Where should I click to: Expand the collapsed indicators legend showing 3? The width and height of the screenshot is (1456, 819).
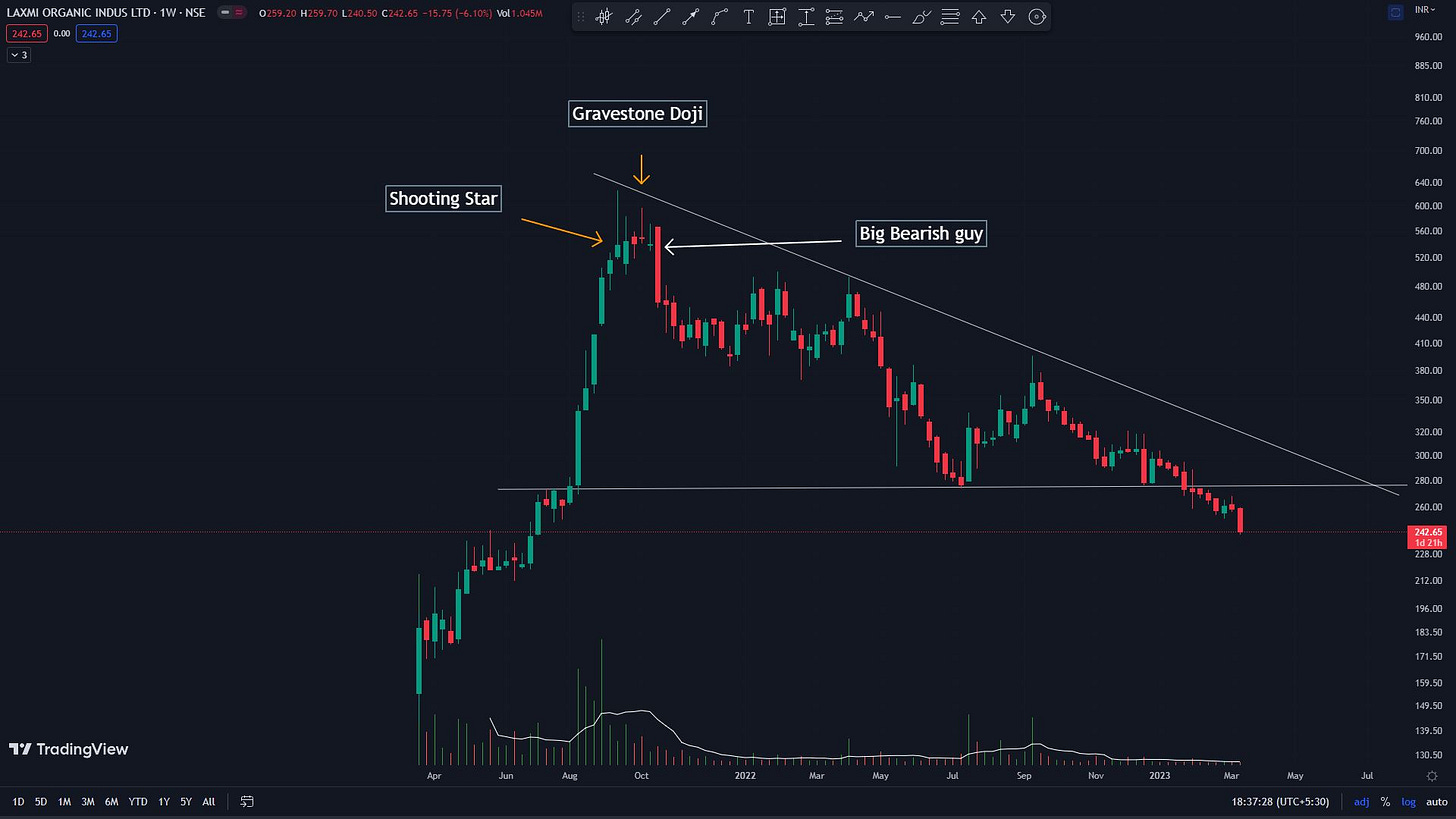19,55
